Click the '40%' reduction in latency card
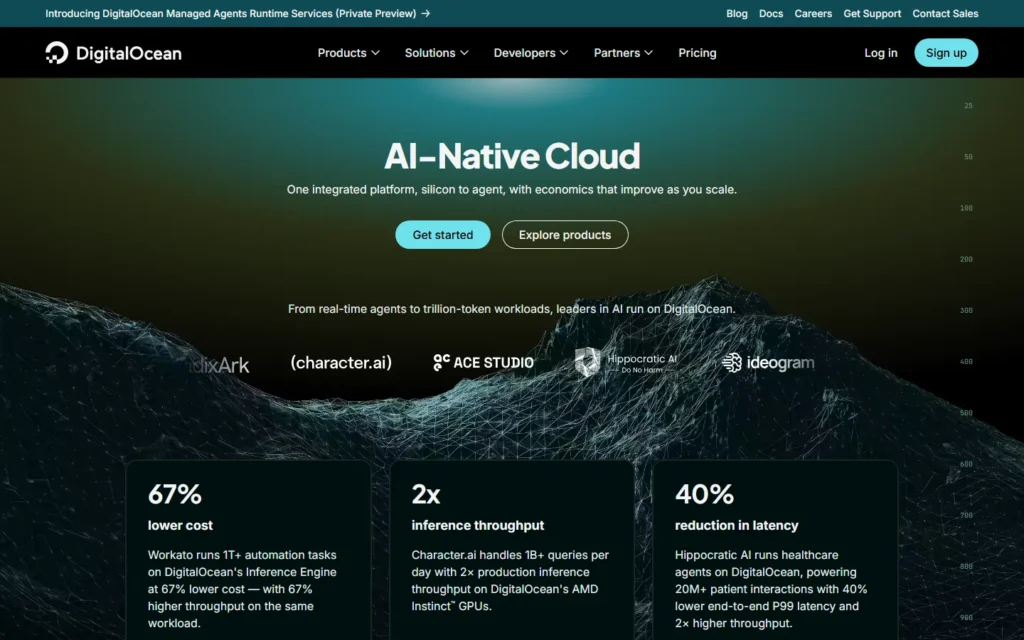Image resolution: width=1024 pixels, height=640 pixels. pos(775,550)
